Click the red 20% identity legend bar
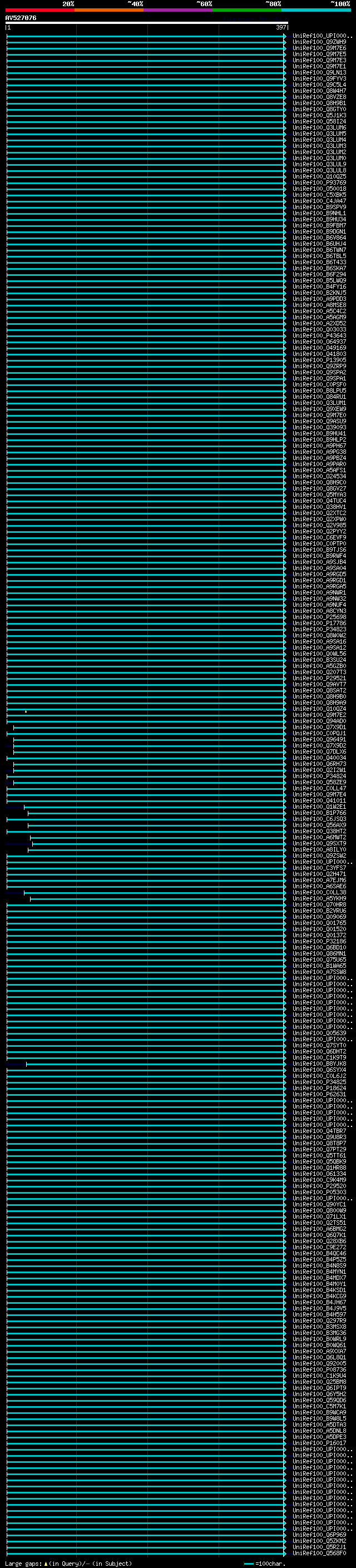This screenshot has width=356, height=1568. pyautogui.click(x=39, y=10)
